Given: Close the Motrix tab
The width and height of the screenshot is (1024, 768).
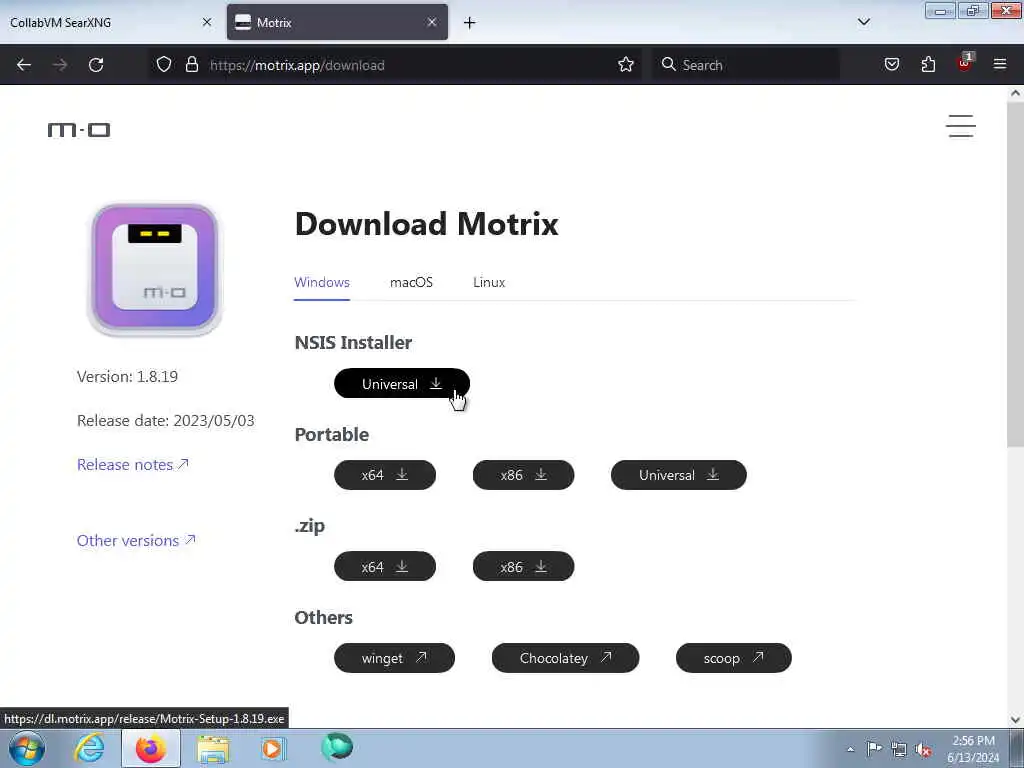Looking at the screenshot, I should pos(432,22).
